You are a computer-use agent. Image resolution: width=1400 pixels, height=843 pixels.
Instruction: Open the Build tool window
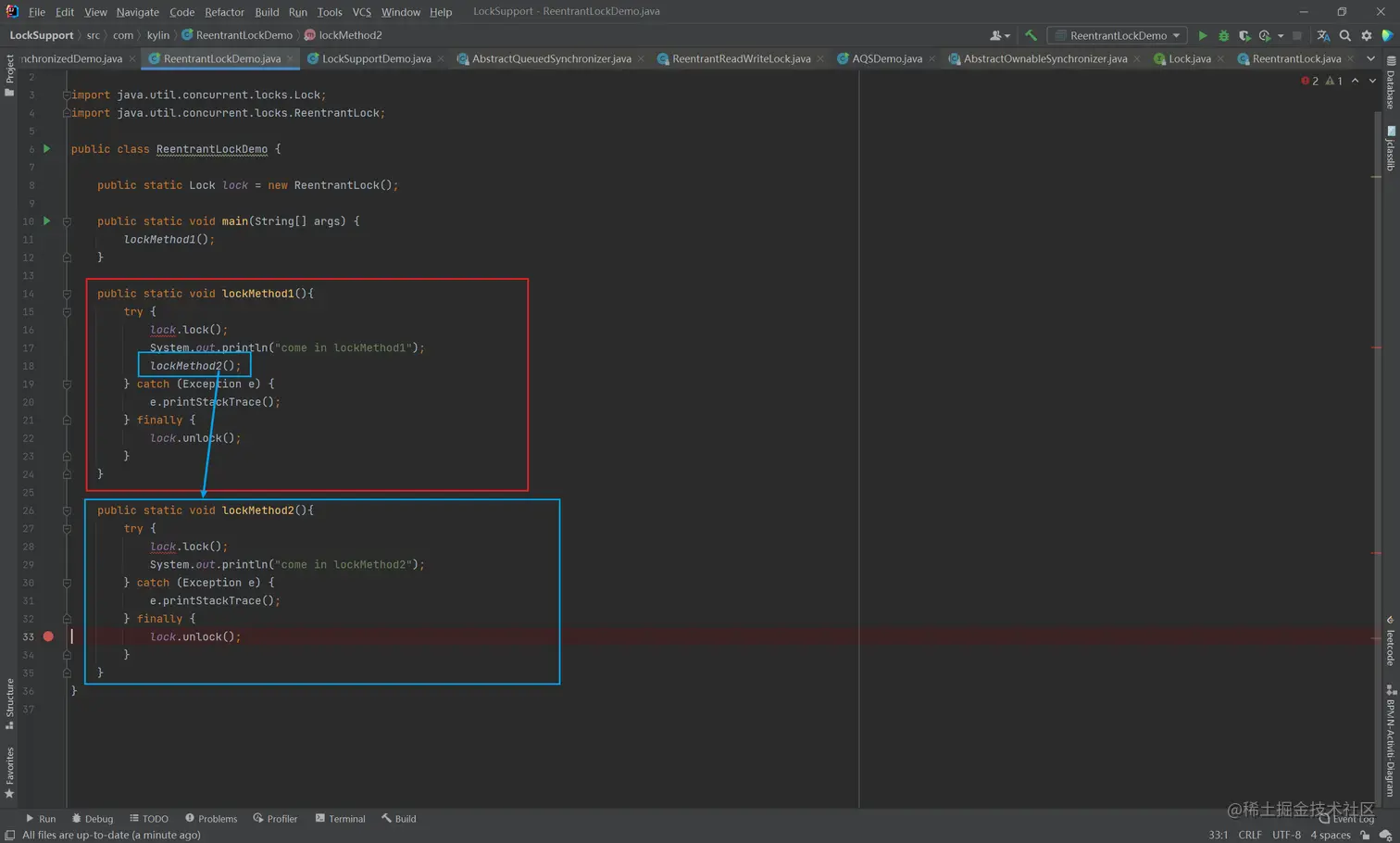tap(399, 819)
